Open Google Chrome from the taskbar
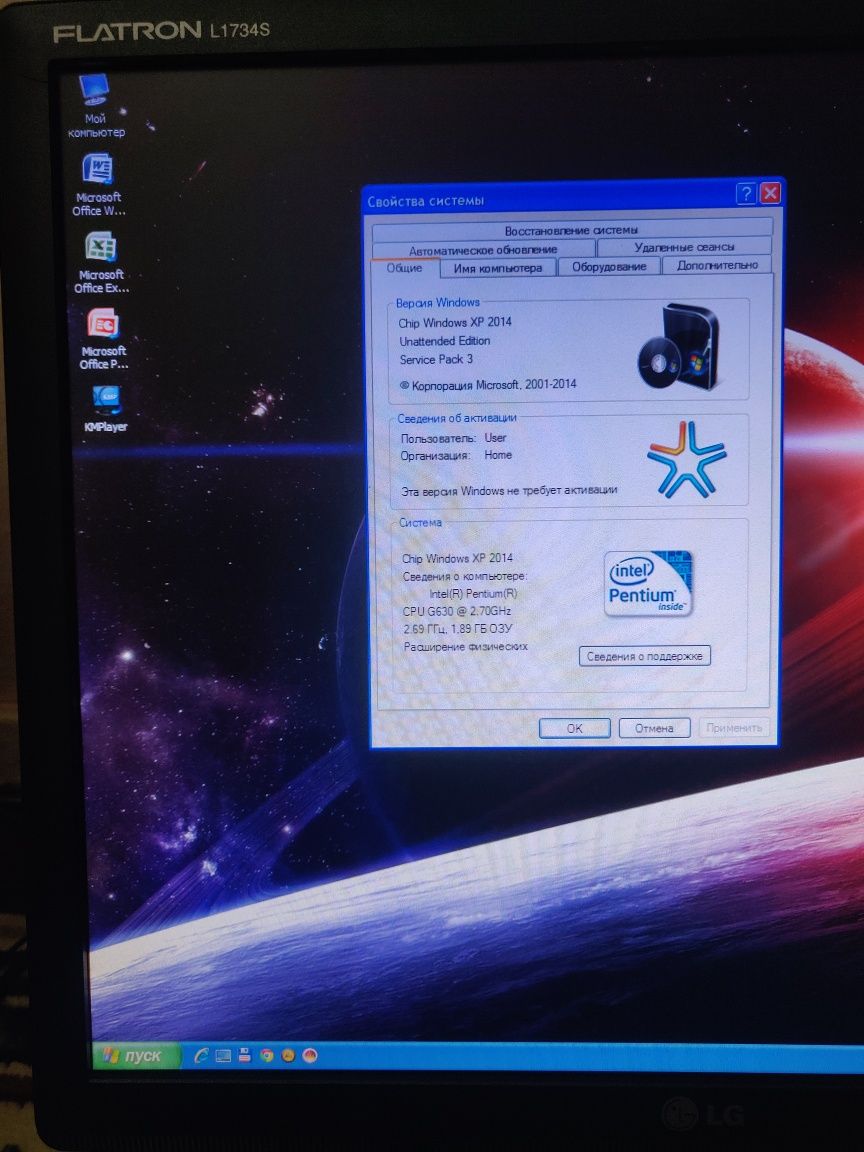Viewport: 864px width, 1152px height. point(267,1056)
